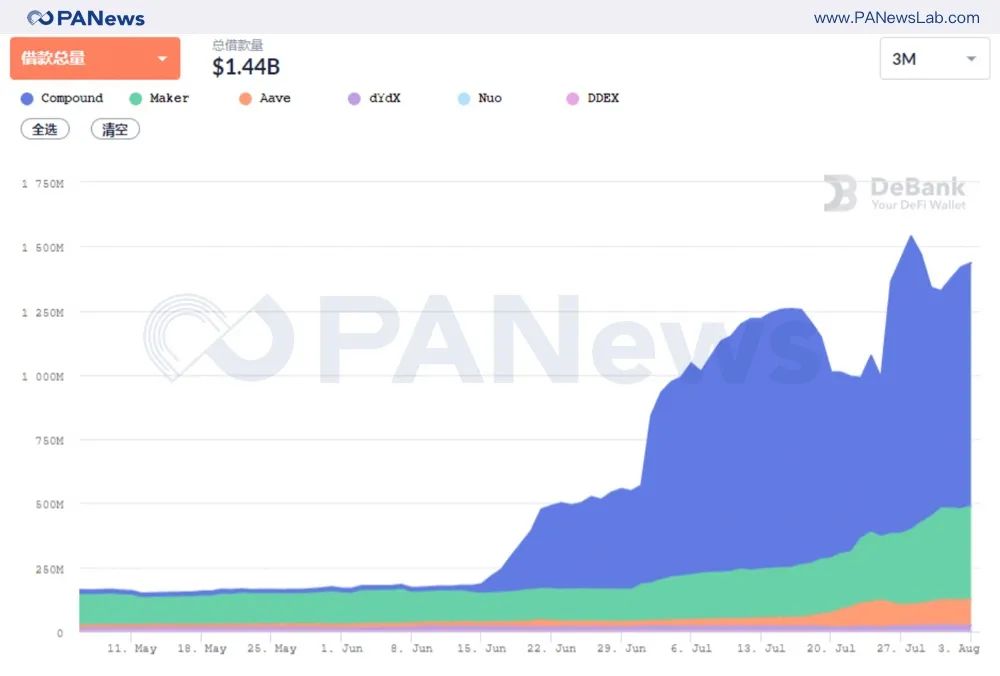This screenshot has height=676, width=1000.
Task: Open the www.PANewsLab.com link
Action: pos(896,18)
